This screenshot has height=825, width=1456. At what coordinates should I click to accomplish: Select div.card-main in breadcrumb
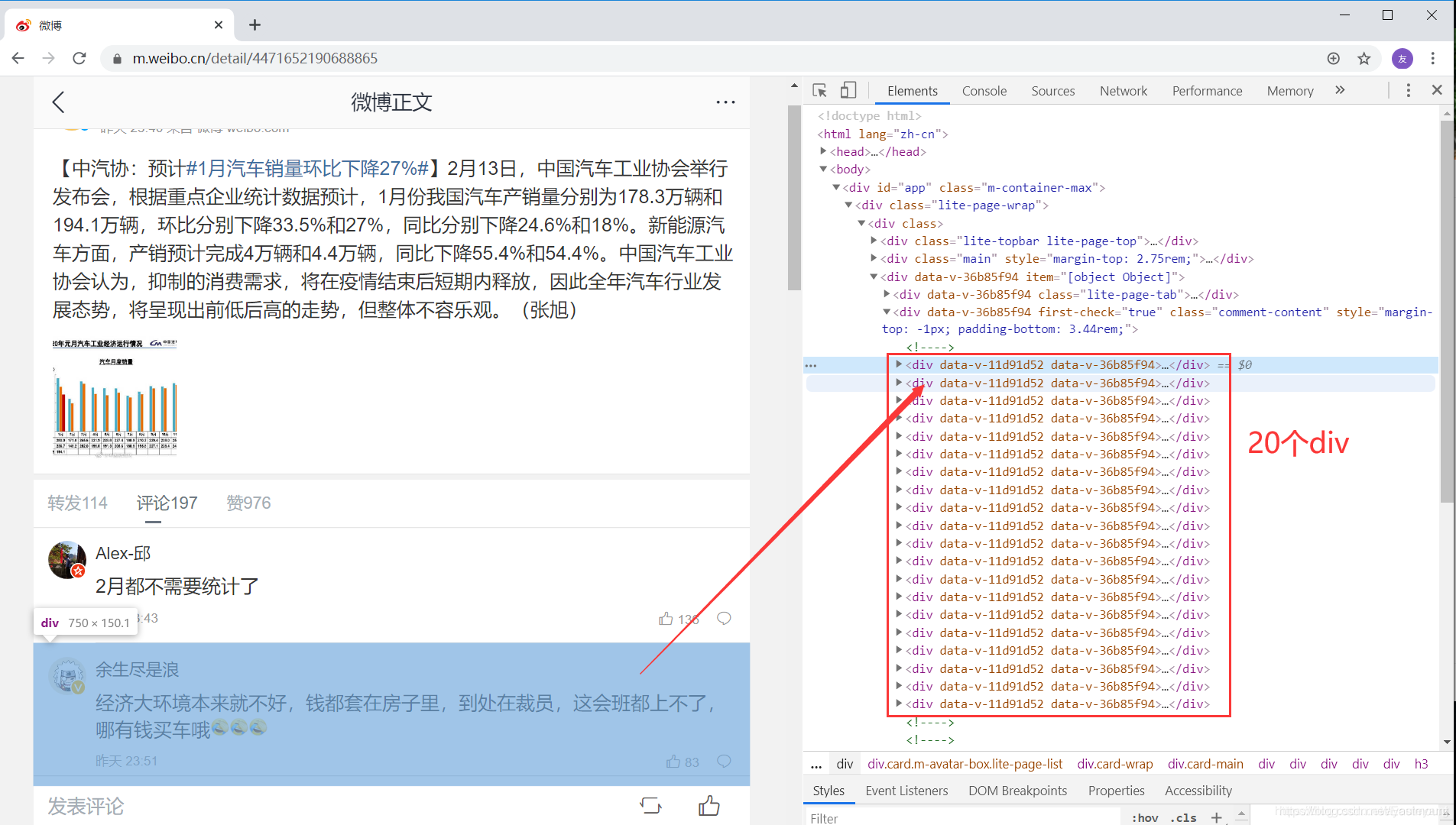coord(1205,764)
